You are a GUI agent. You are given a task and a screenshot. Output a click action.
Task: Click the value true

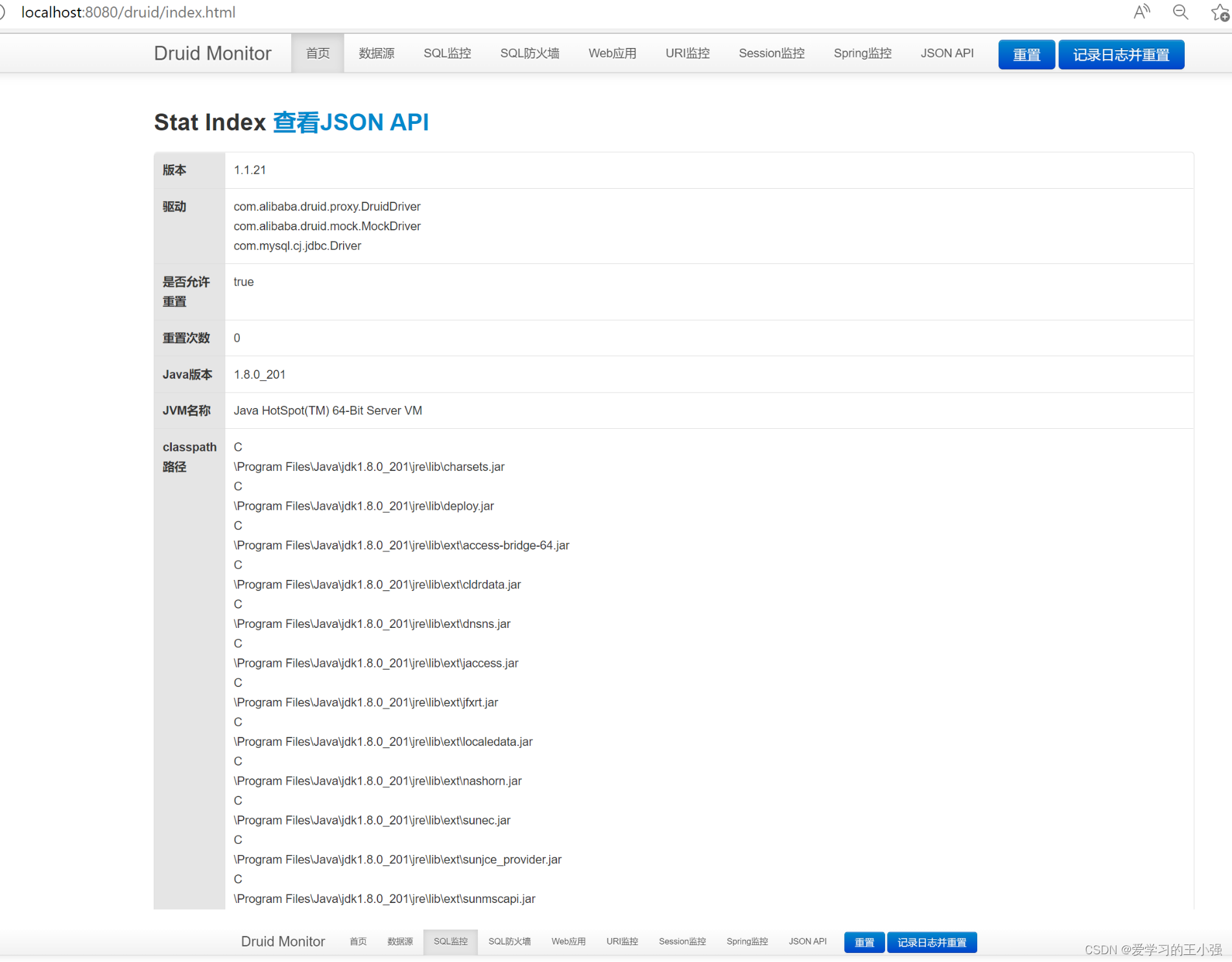click(x=244, y=282)
